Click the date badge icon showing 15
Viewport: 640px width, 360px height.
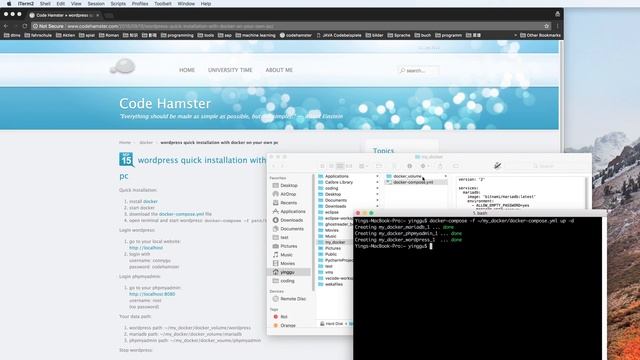coord(127,160)
